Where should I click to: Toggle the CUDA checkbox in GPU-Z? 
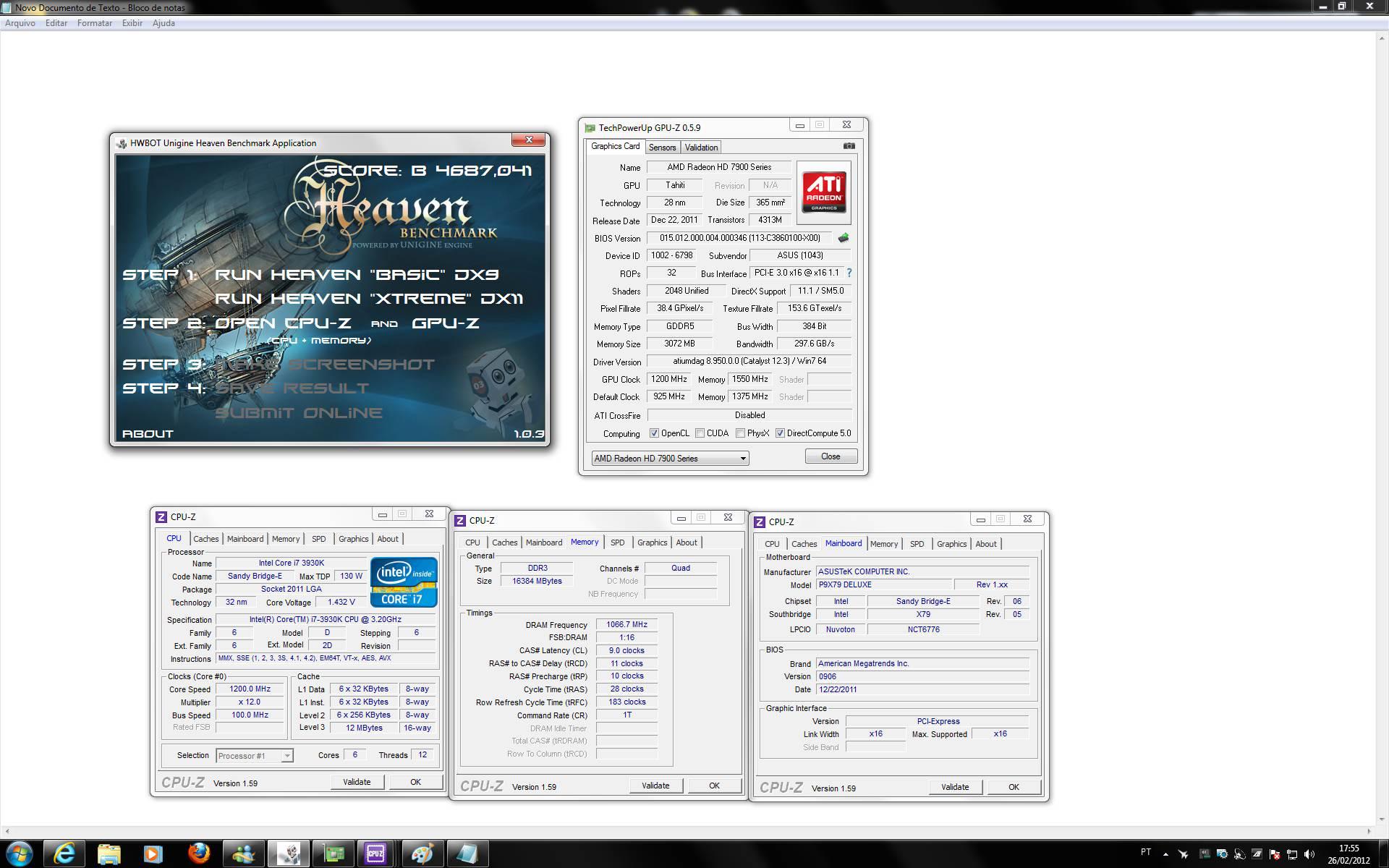[700, 433]
